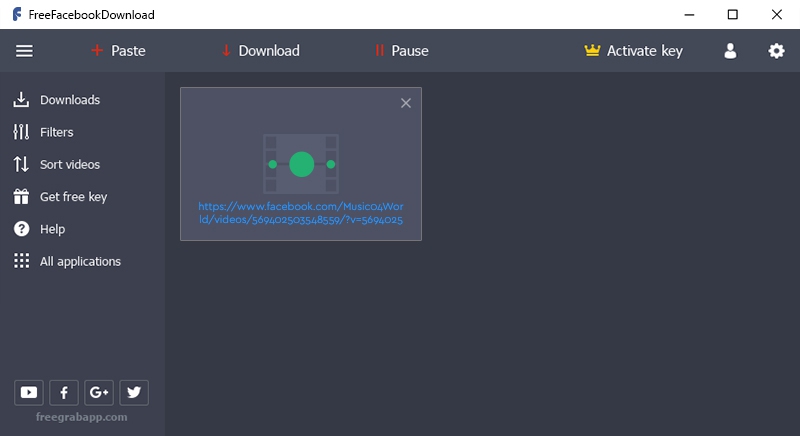
Task: Maximize the FreeFacebookDownload window
Action: 733,15
